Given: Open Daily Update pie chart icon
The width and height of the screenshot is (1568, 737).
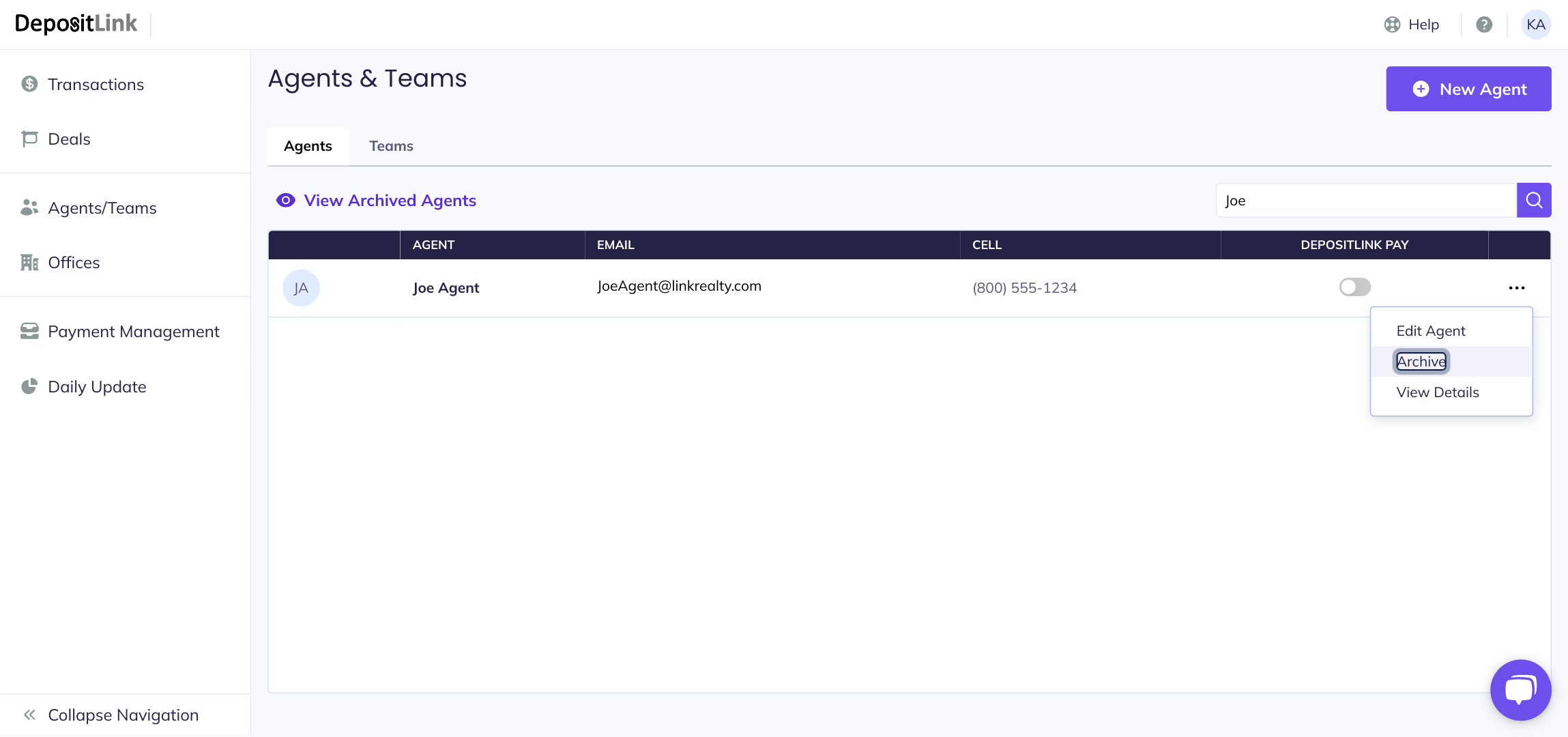Looking at the screenshot, I should [x=29, y=387].
